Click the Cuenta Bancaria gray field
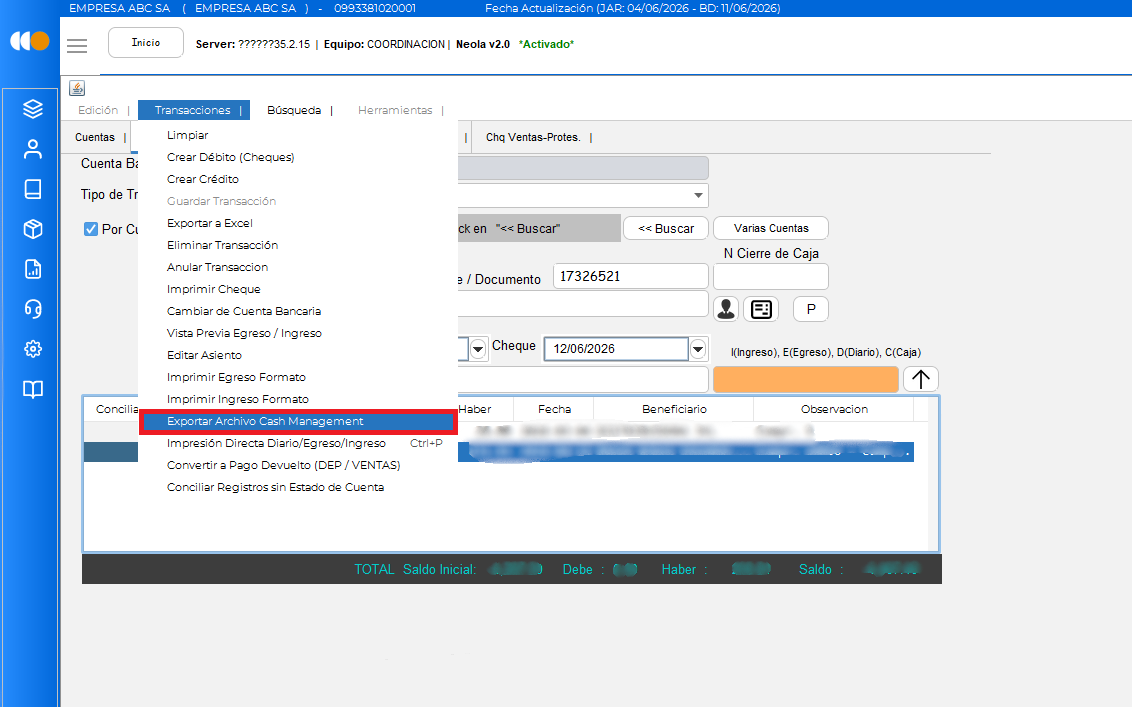This screenshot has width=1132, height=707. 583,168
